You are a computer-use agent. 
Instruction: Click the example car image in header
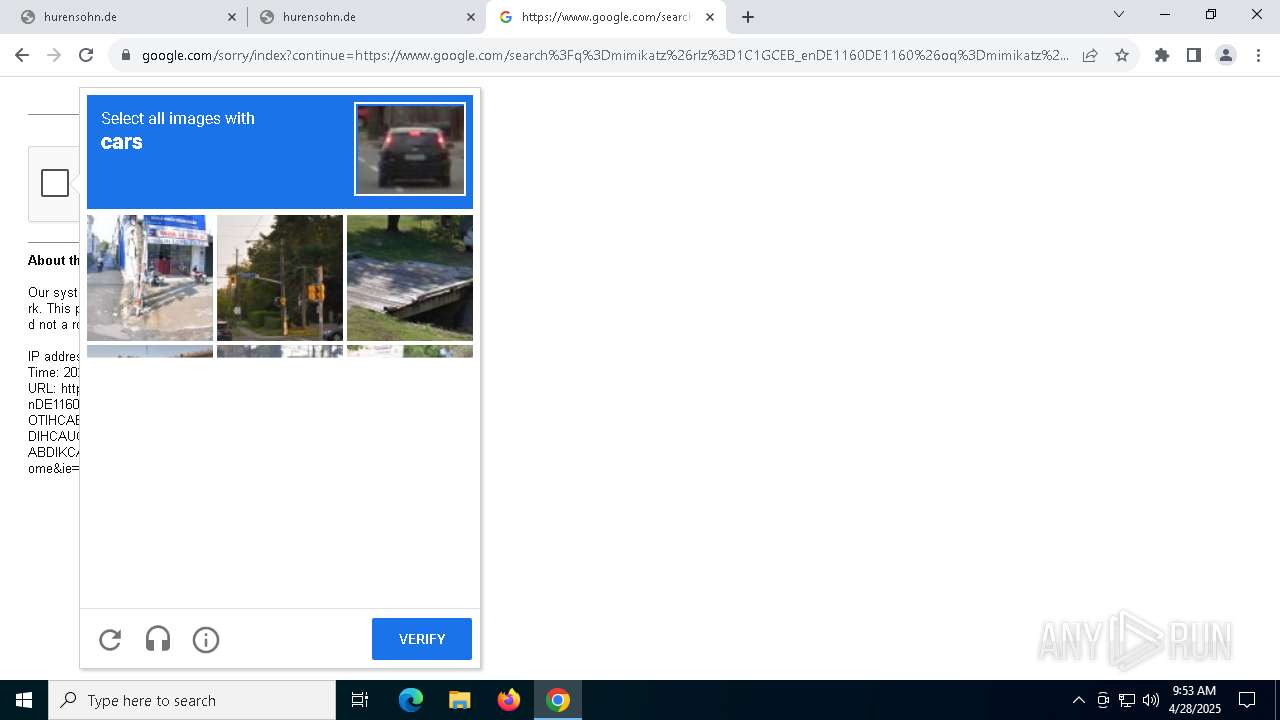tap(410, 149)
